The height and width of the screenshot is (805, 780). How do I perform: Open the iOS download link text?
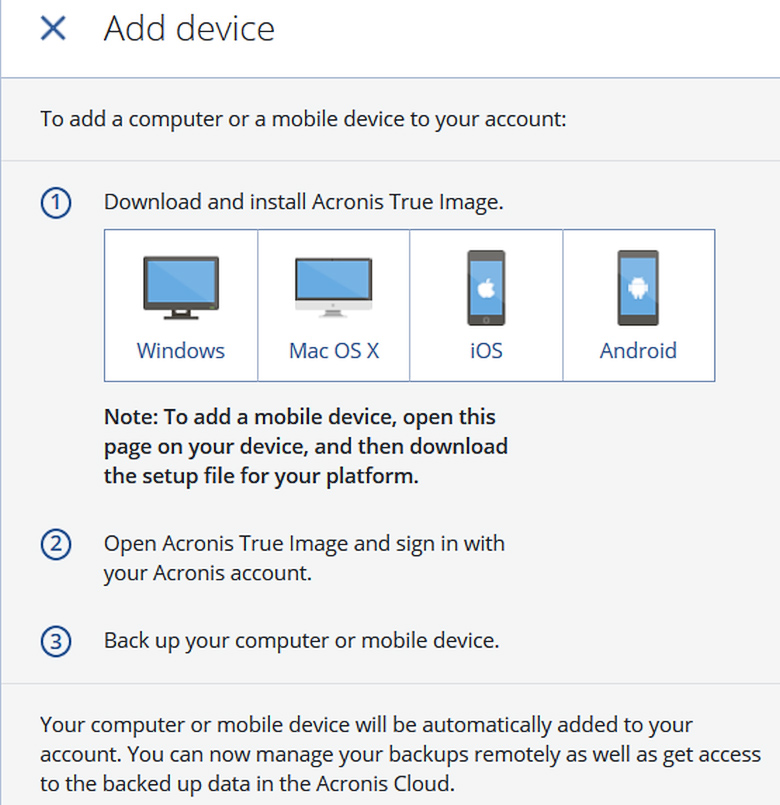pyautogui.click(x=486, y=351)
